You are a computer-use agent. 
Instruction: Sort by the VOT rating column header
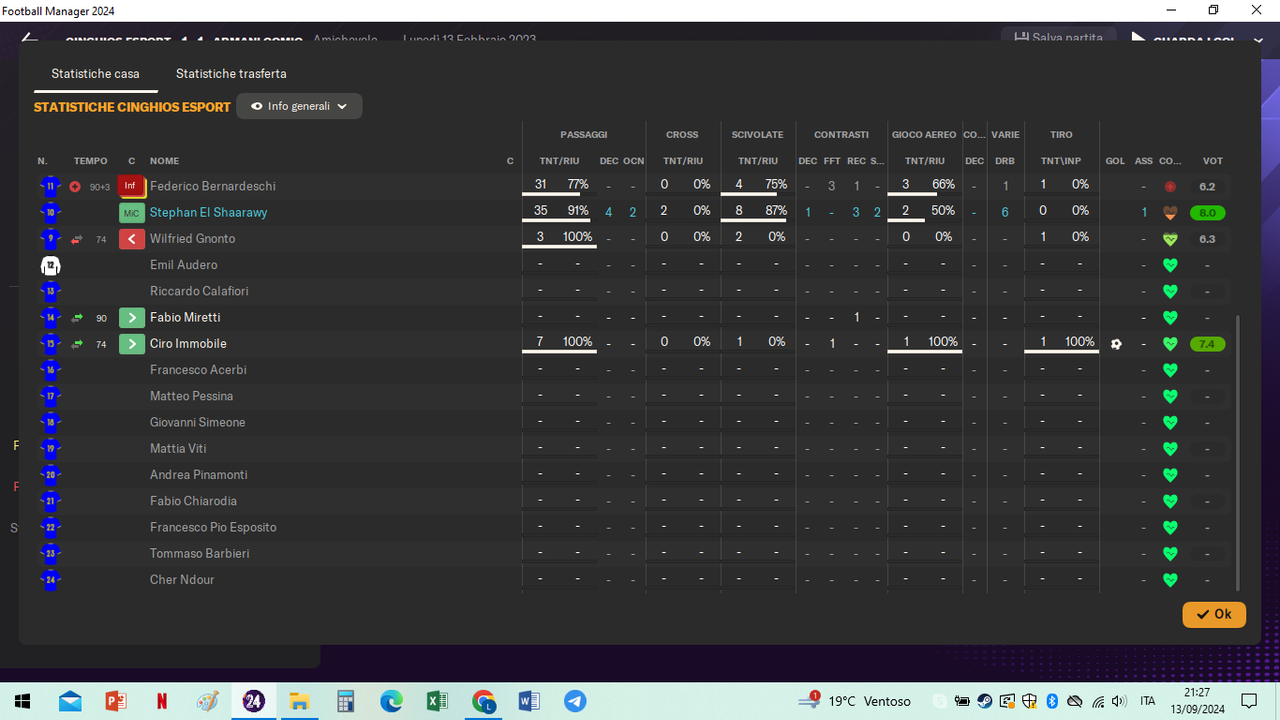1212,161
